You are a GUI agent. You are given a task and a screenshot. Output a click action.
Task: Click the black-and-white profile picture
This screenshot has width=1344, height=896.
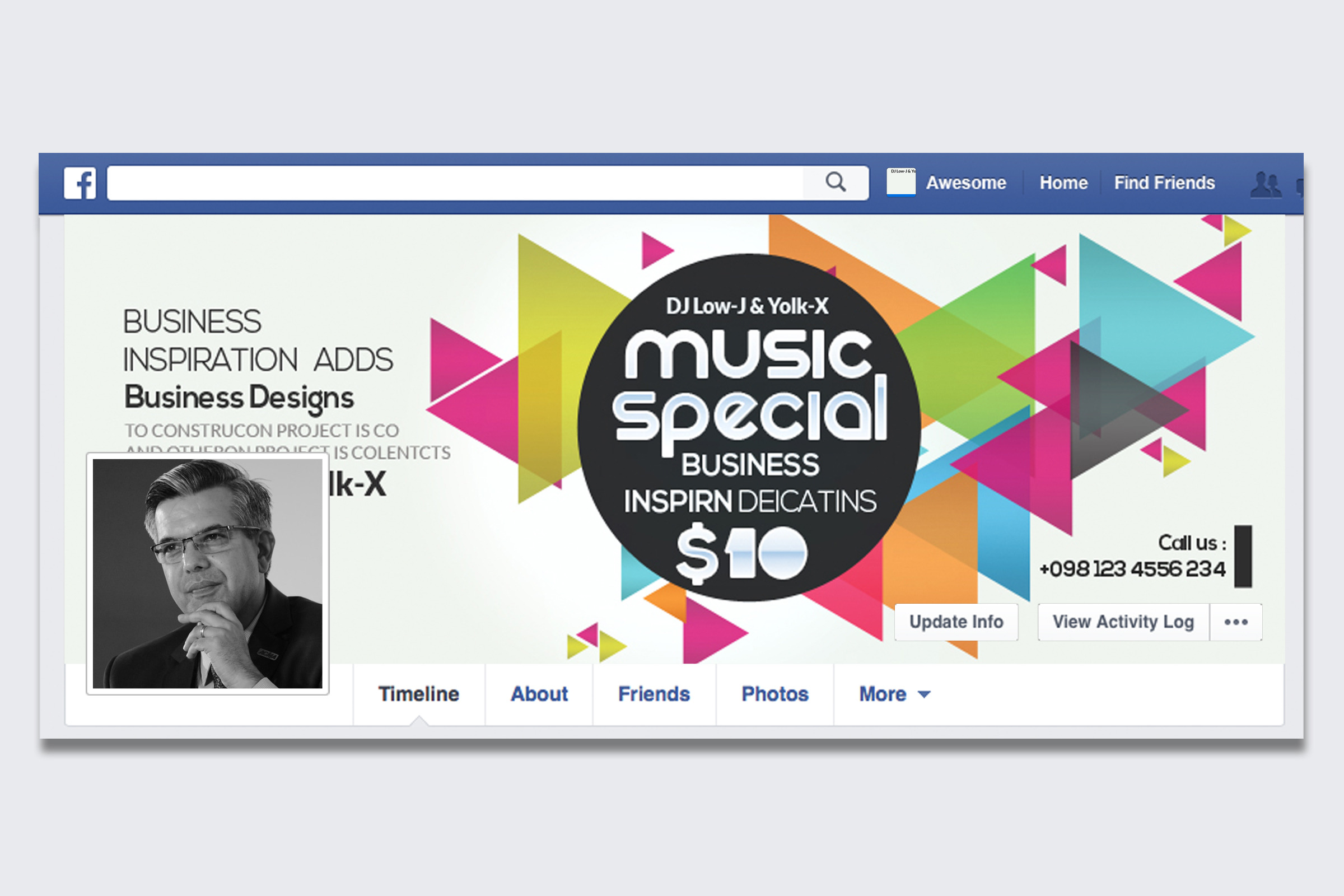[207, 573]
